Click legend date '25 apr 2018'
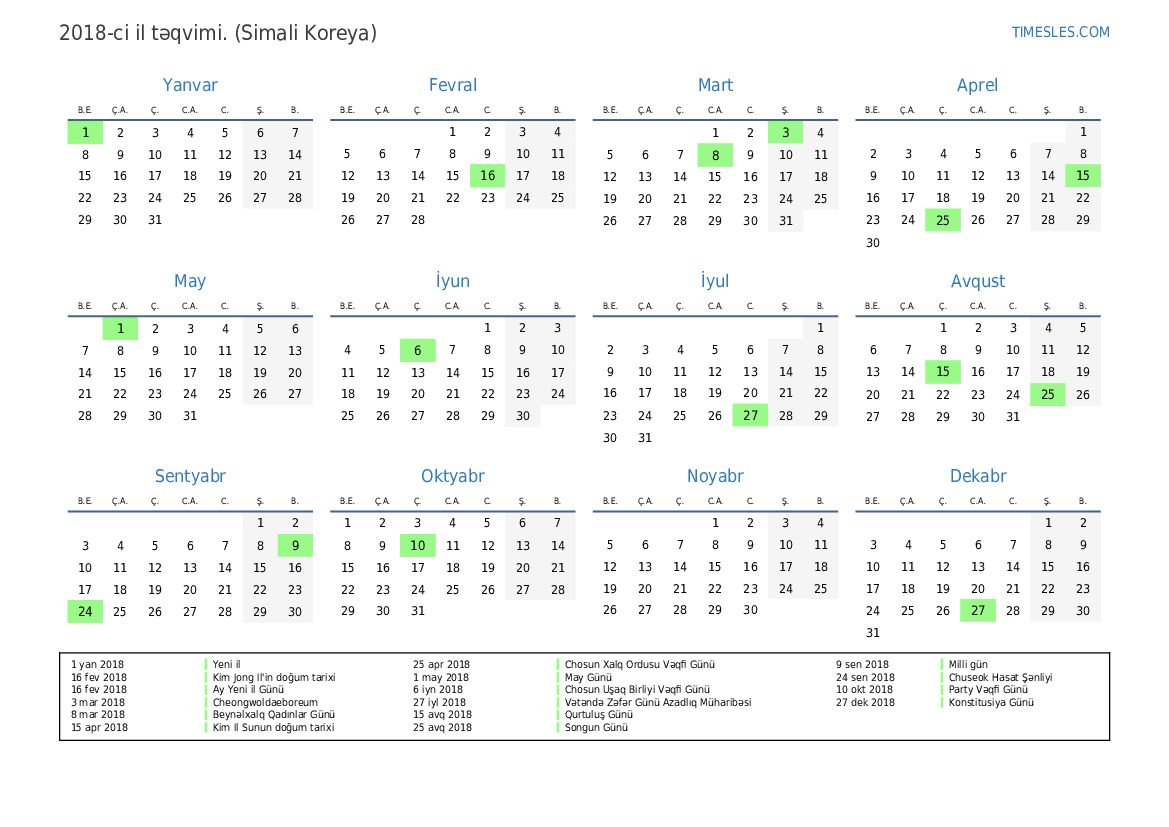1169x827 pixels. point(441,664)
